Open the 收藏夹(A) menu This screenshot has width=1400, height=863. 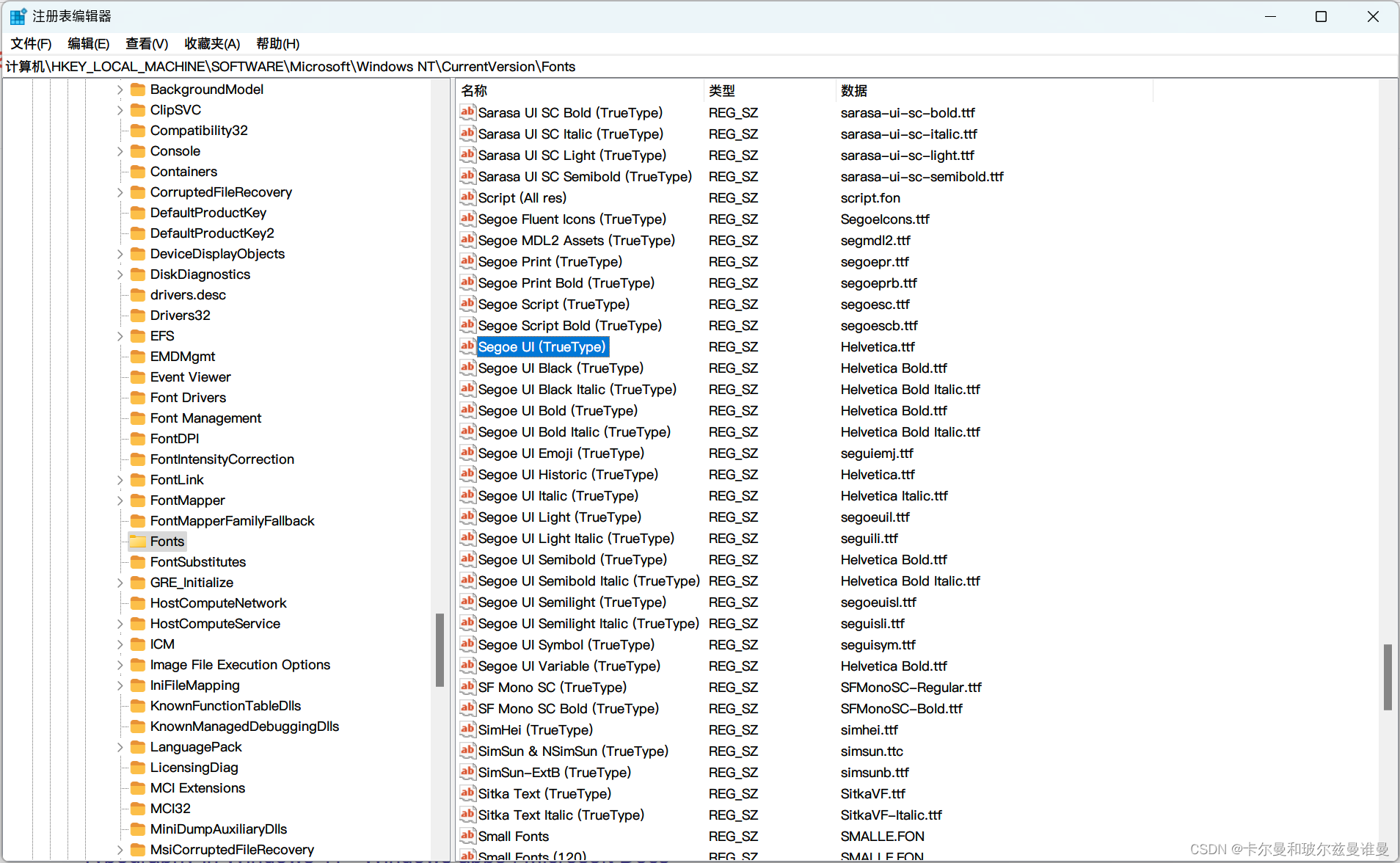pyautogui.click(x=212, y=44)
